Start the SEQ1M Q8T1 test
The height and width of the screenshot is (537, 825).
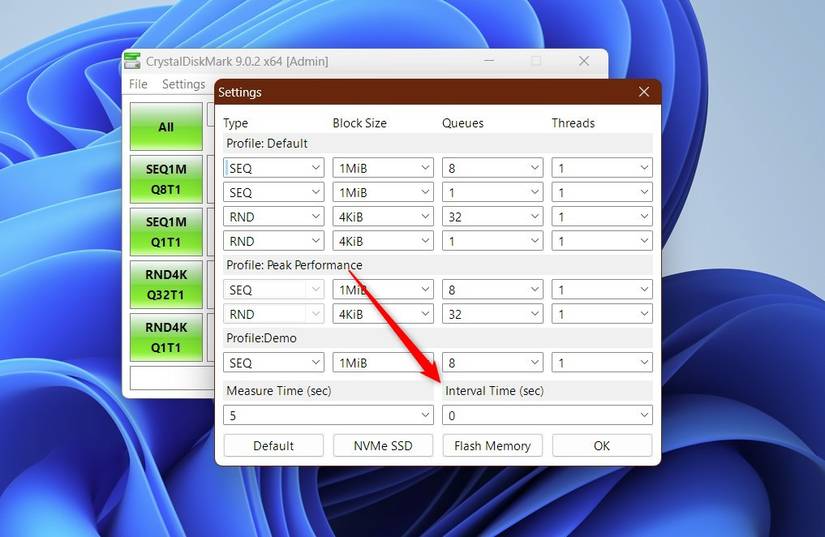pyautogui.click(x=166, y=179)
